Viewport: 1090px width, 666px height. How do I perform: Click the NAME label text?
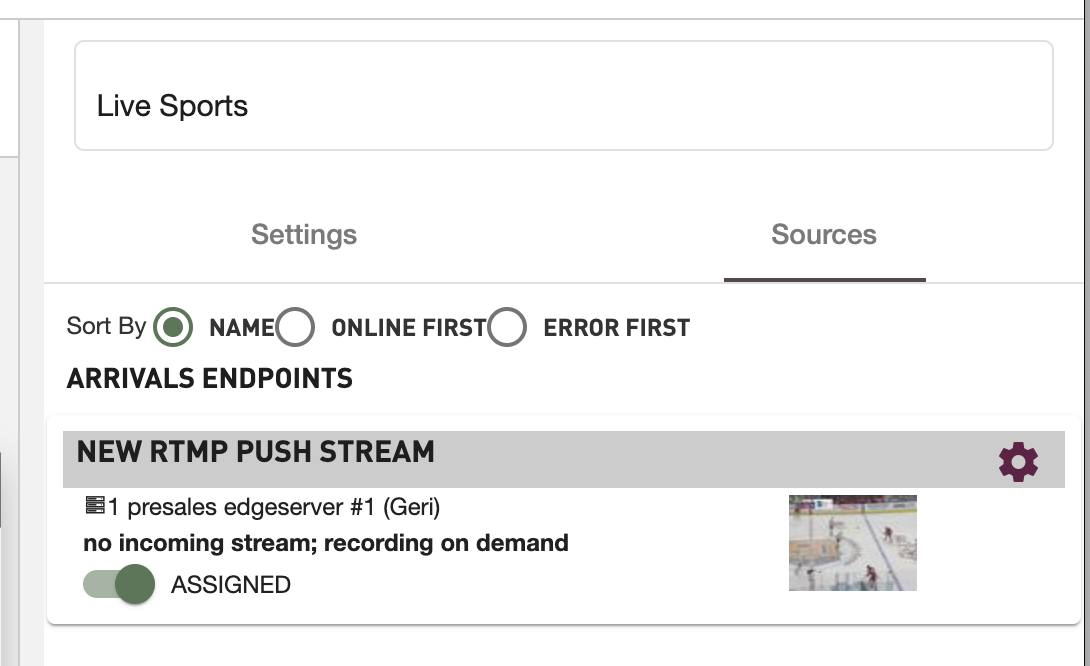241,328
